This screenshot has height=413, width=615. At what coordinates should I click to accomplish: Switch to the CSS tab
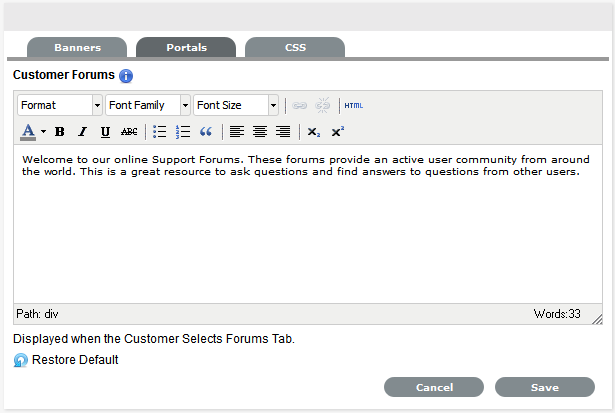click(295, 47)
